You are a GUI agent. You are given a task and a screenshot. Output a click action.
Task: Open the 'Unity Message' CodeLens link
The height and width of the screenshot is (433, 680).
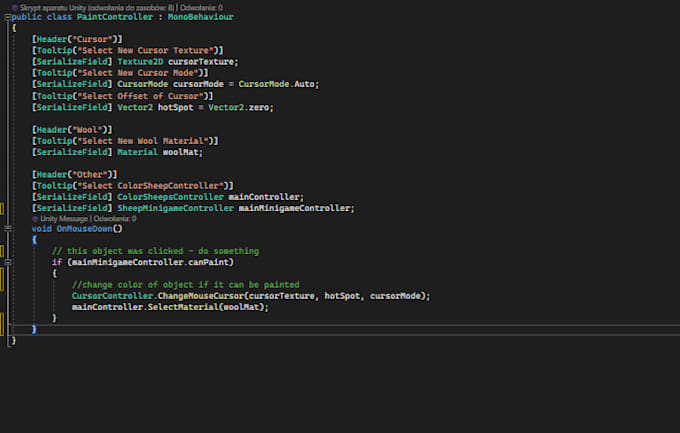pyautogui.click(x=64, y=219)
